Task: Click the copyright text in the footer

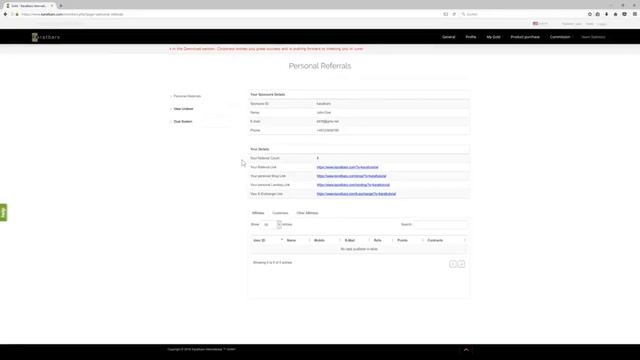Action: click(x=202, y=349)
